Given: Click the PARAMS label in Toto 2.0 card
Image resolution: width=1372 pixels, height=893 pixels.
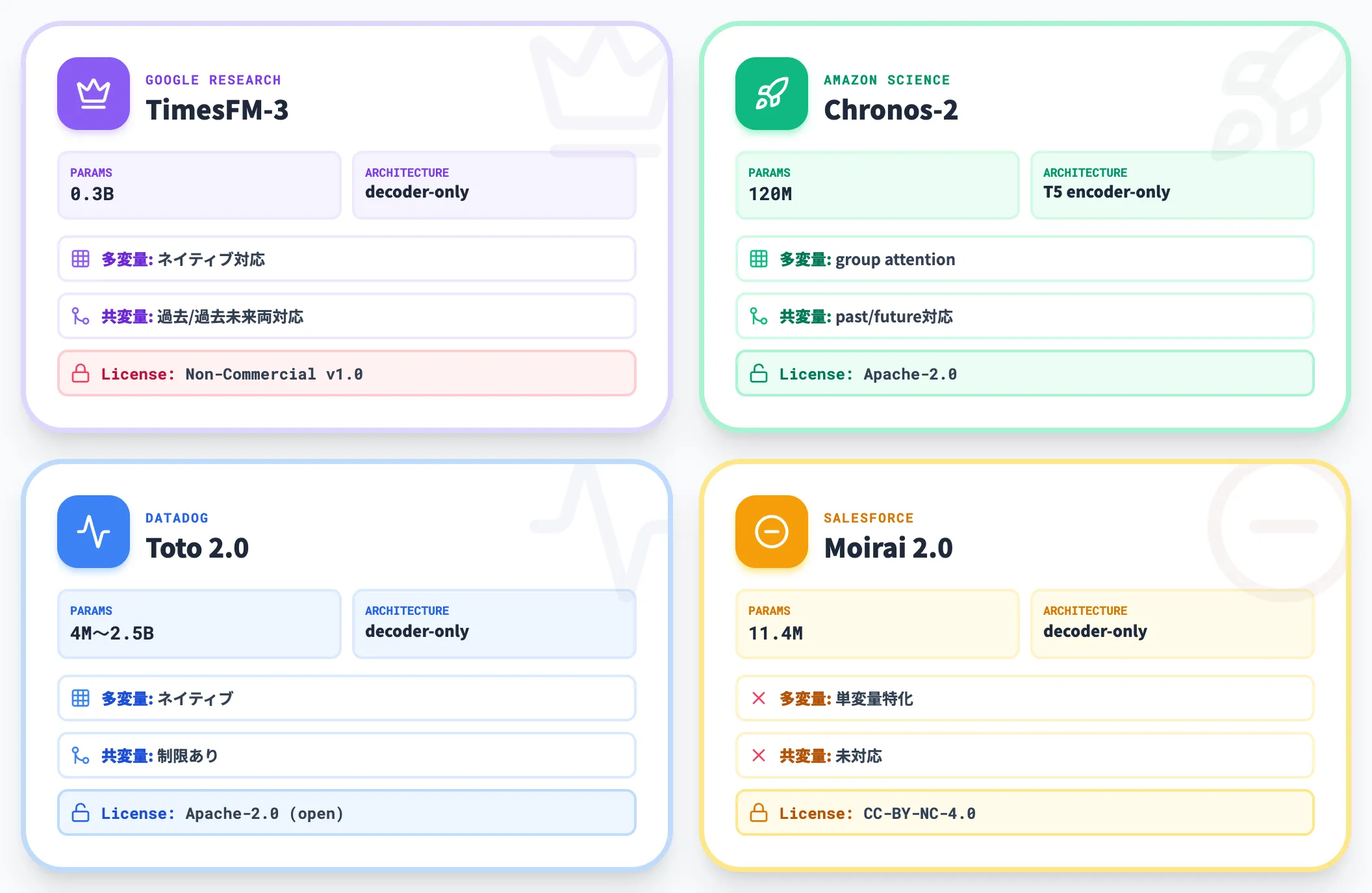Looking at the screenshot, I should pyautogui.click(x=91, y=611).
